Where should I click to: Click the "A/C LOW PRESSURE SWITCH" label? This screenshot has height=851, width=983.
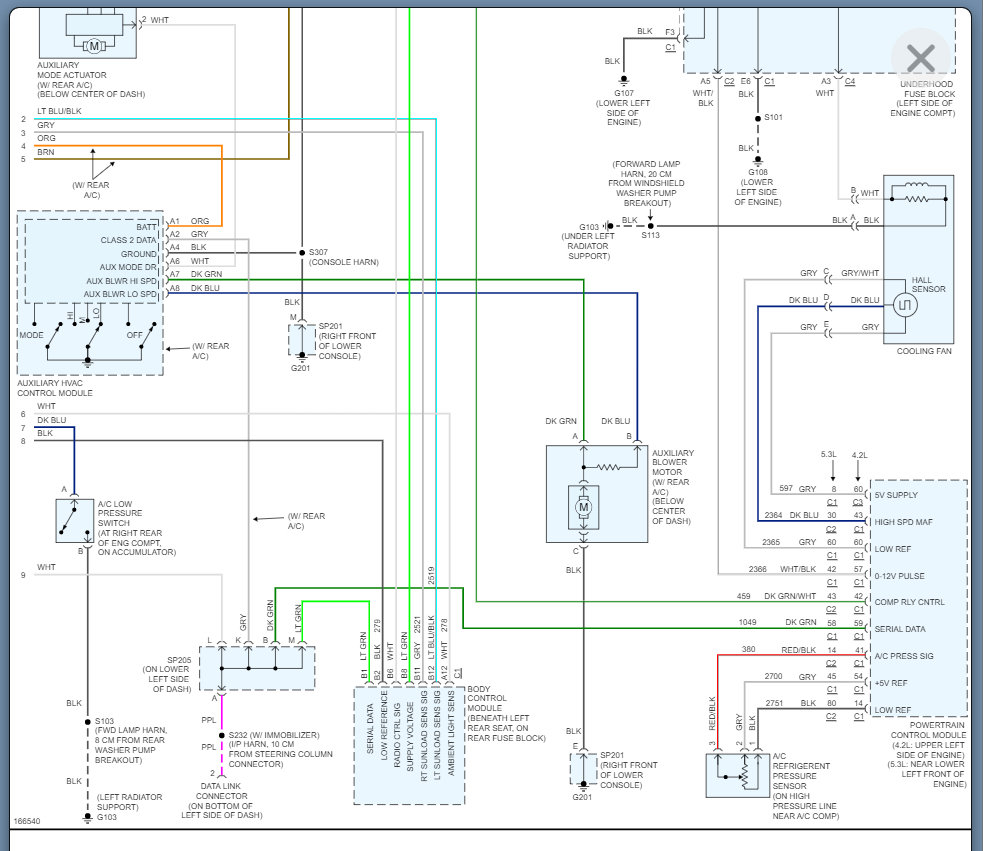point(119,513)
